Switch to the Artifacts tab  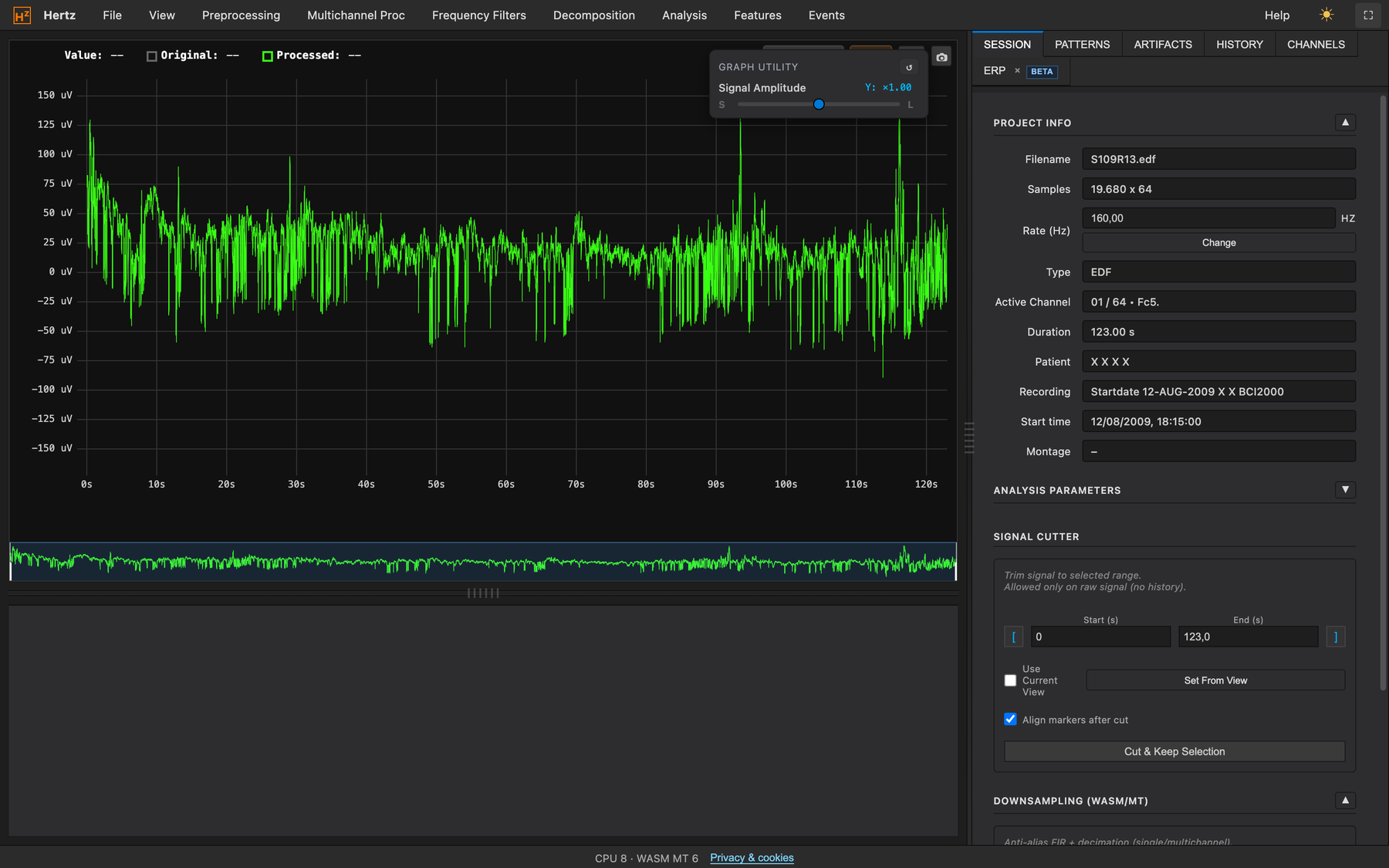pyautogui.click(x=1163, y=45)
